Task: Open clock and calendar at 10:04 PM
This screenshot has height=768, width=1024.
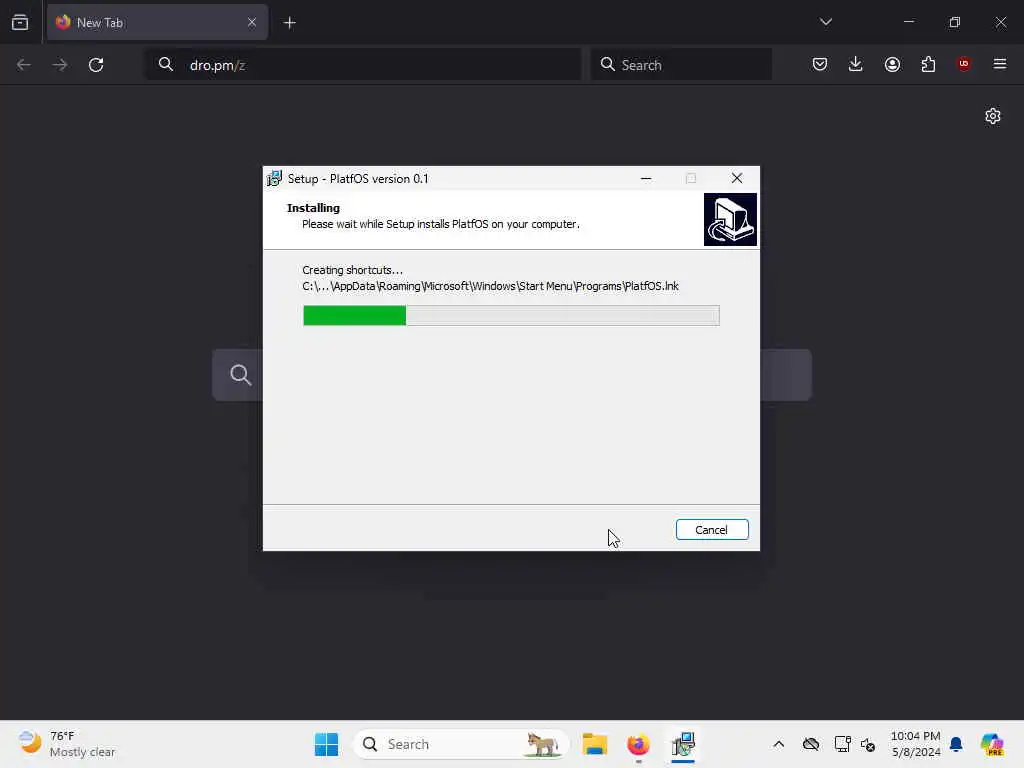Action: point(916,744)
